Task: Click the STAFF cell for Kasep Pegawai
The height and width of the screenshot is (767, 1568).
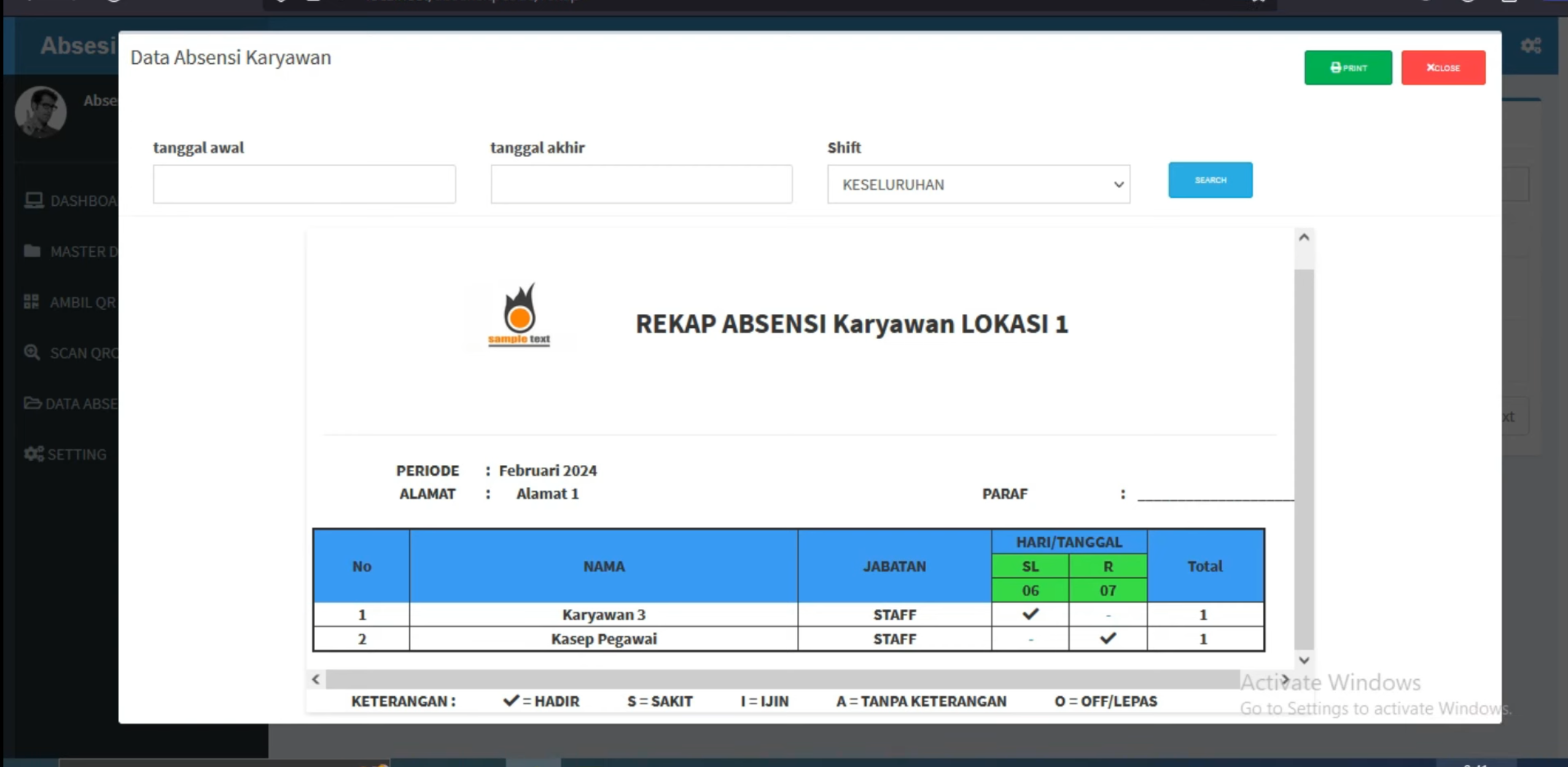Action: (894, 639)
